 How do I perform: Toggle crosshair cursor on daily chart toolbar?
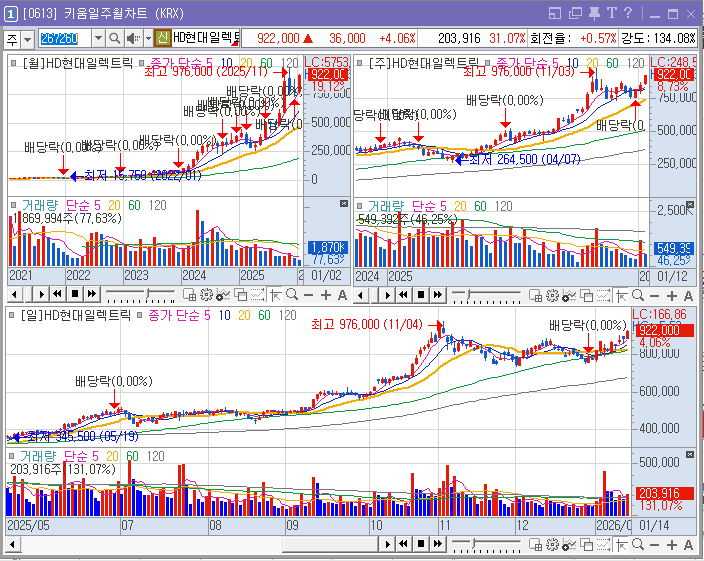[621, 544]
